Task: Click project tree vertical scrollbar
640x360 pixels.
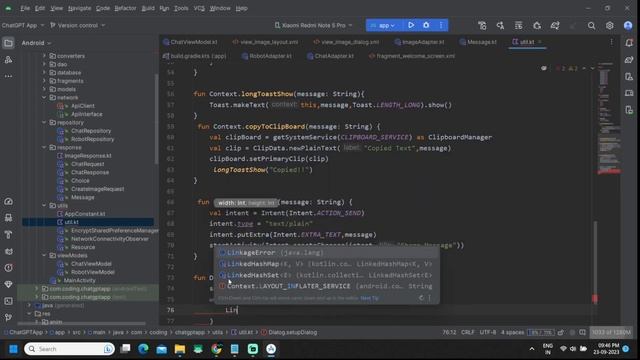Action: point(156,119)
